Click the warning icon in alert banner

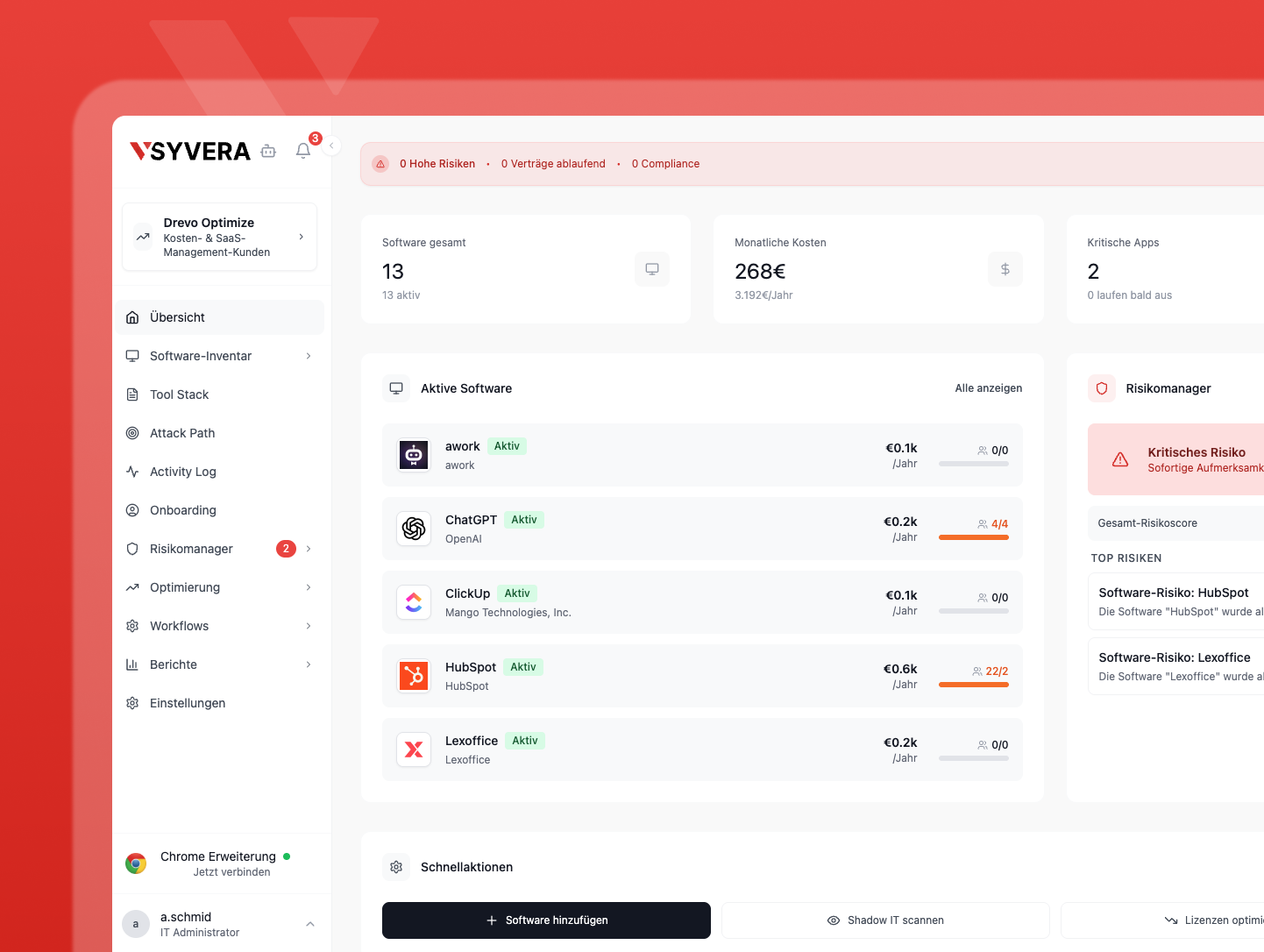click(380, 164)
